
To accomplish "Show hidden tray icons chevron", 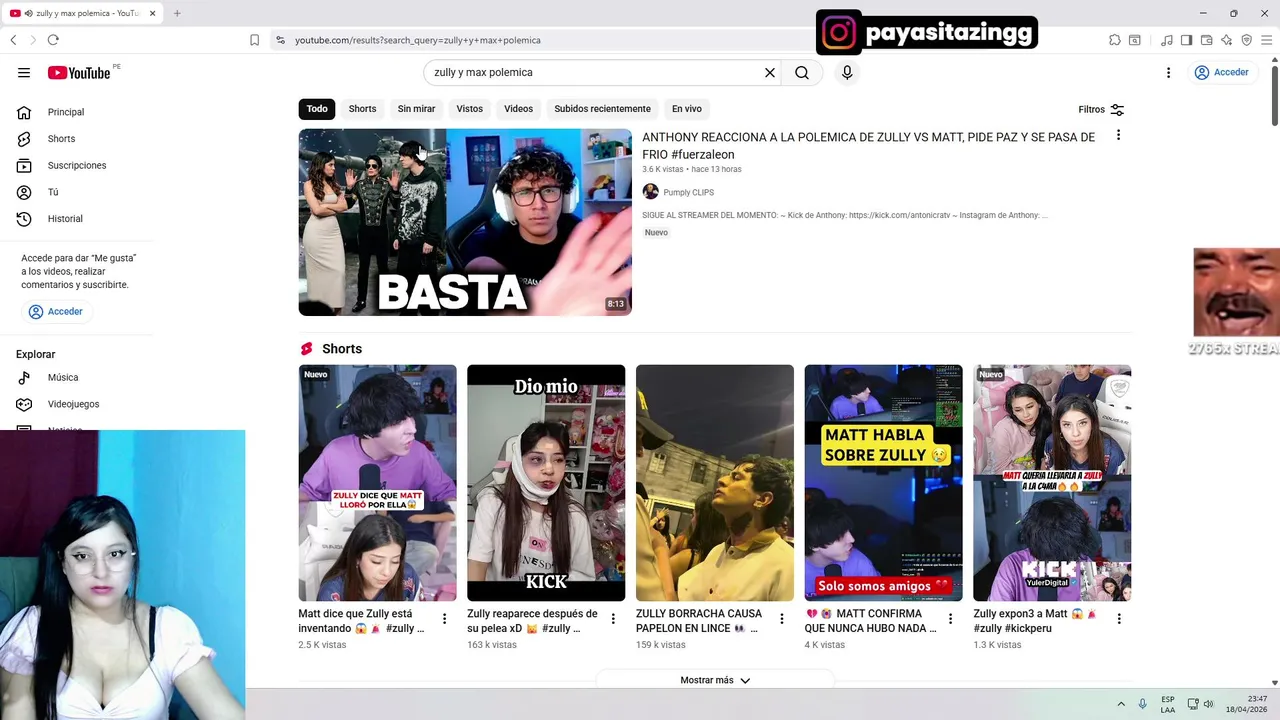I will coord(1121,704).
